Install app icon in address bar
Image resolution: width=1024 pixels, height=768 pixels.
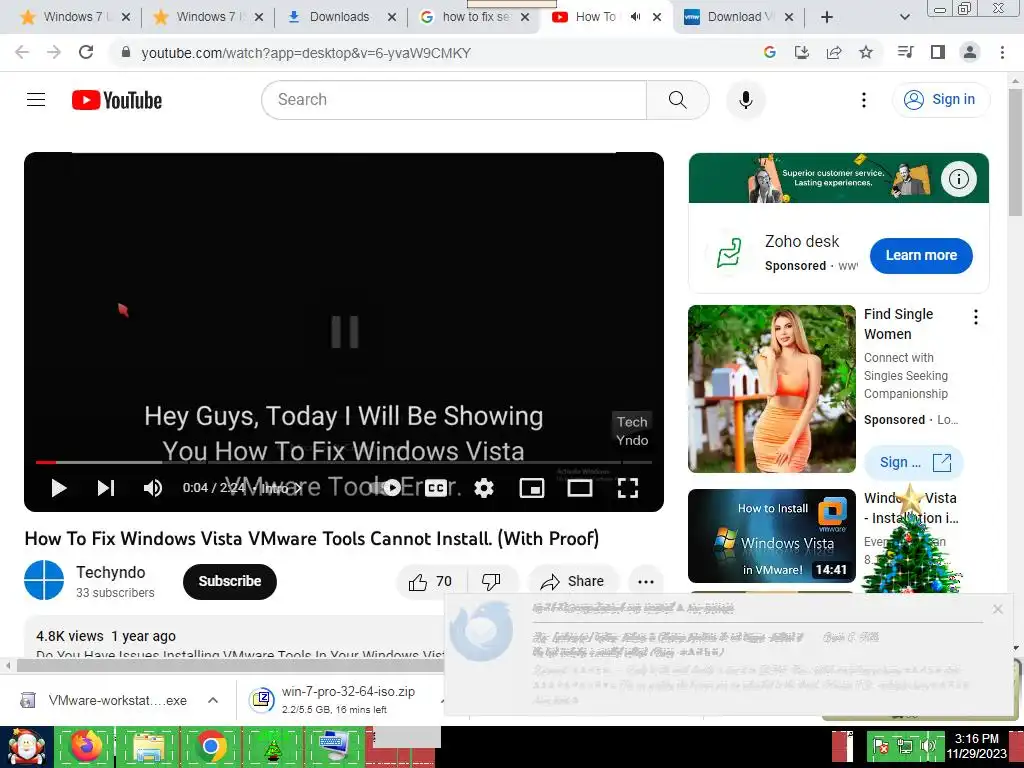(x=802, y=52)
